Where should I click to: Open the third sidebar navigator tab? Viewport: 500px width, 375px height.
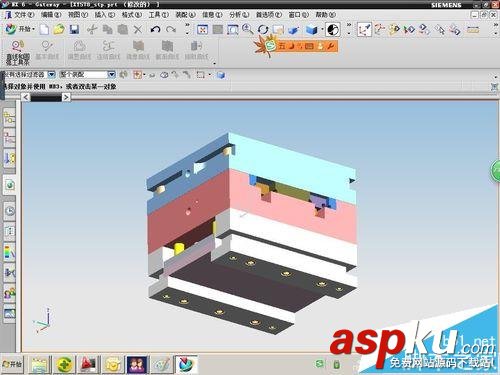[9, 158]
